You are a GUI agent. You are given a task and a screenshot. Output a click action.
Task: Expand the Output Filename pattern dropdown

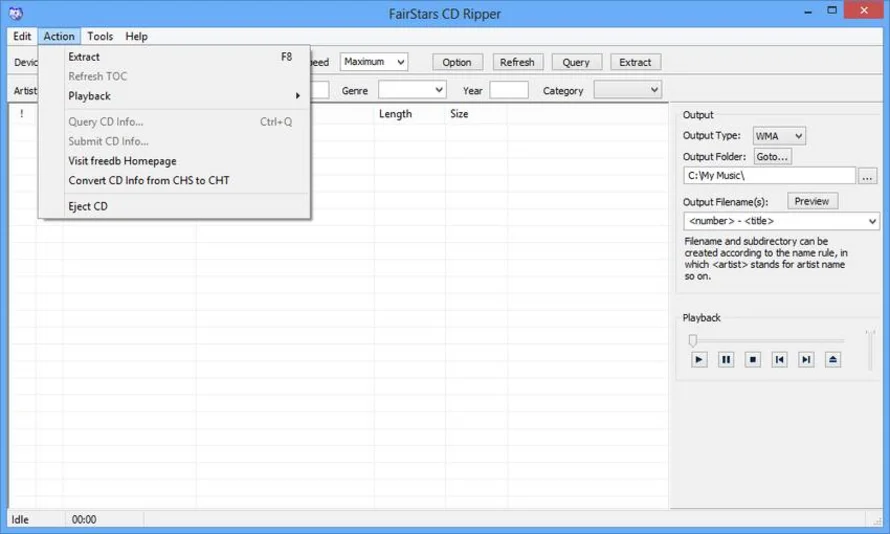(x=782, y=221)
